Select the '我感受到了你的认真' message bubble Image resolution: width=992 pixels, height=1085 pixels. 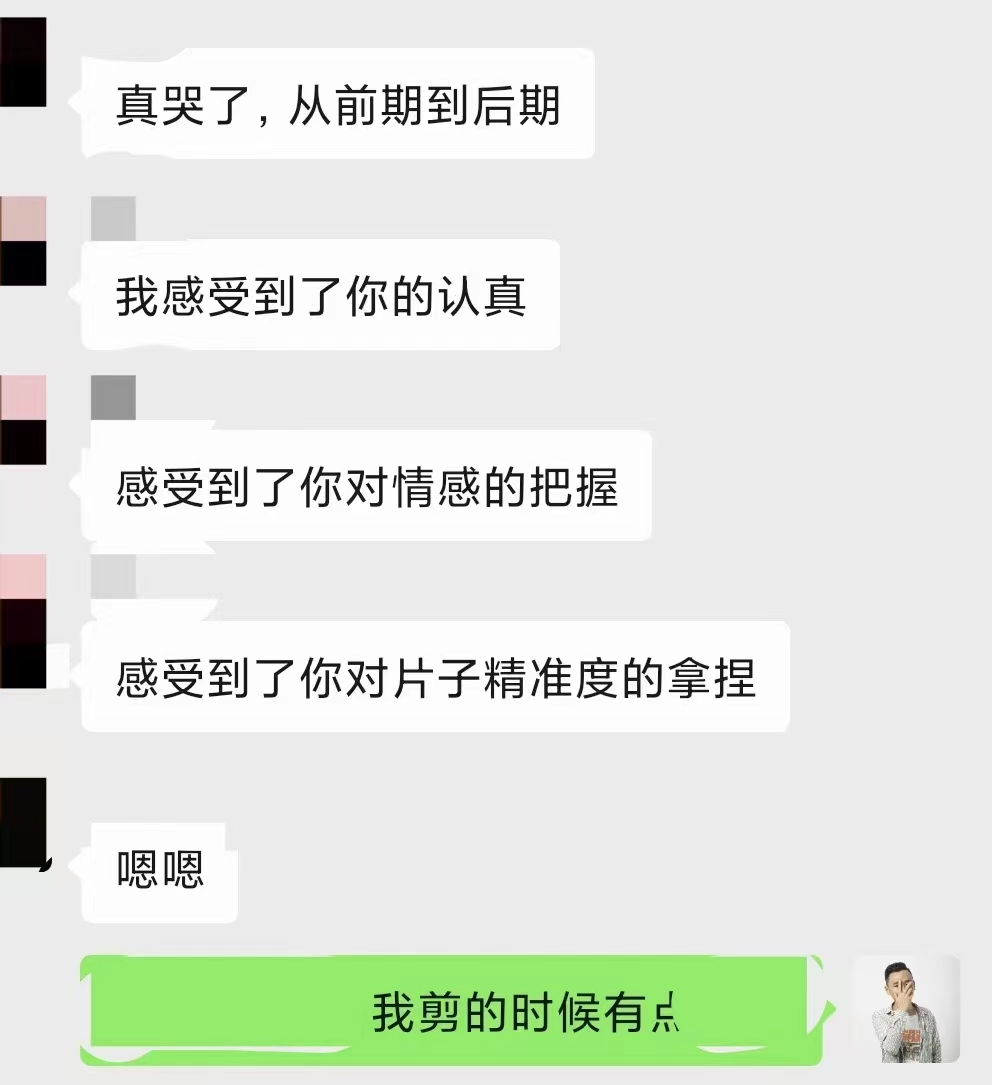coord(320,295)
